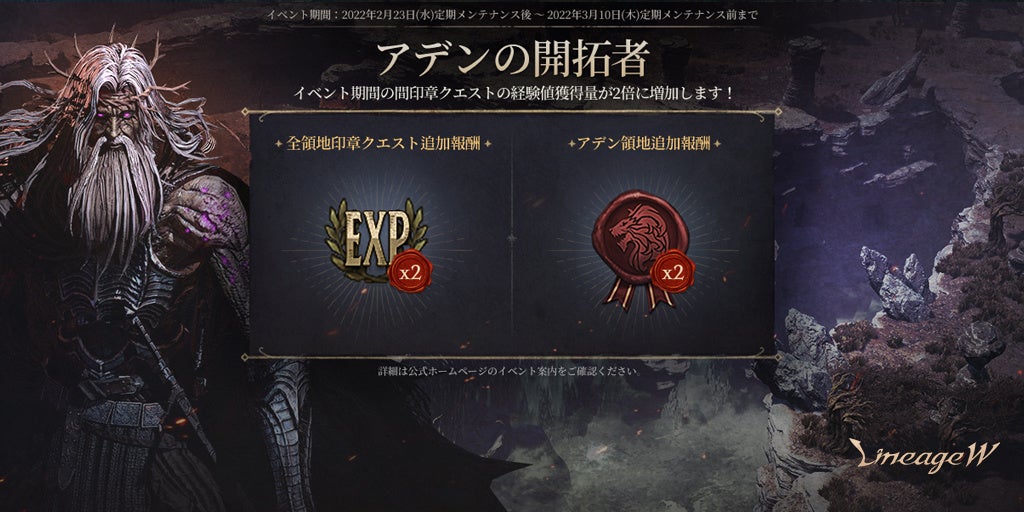Screen dimensions: 1024x512
Task: Click the アデンの開拓者 title
Action: 512,59
